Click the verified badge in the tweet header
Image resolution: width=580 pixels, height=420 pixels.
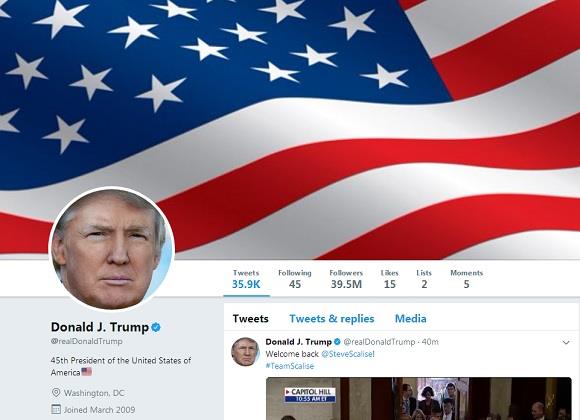[337, 342]
